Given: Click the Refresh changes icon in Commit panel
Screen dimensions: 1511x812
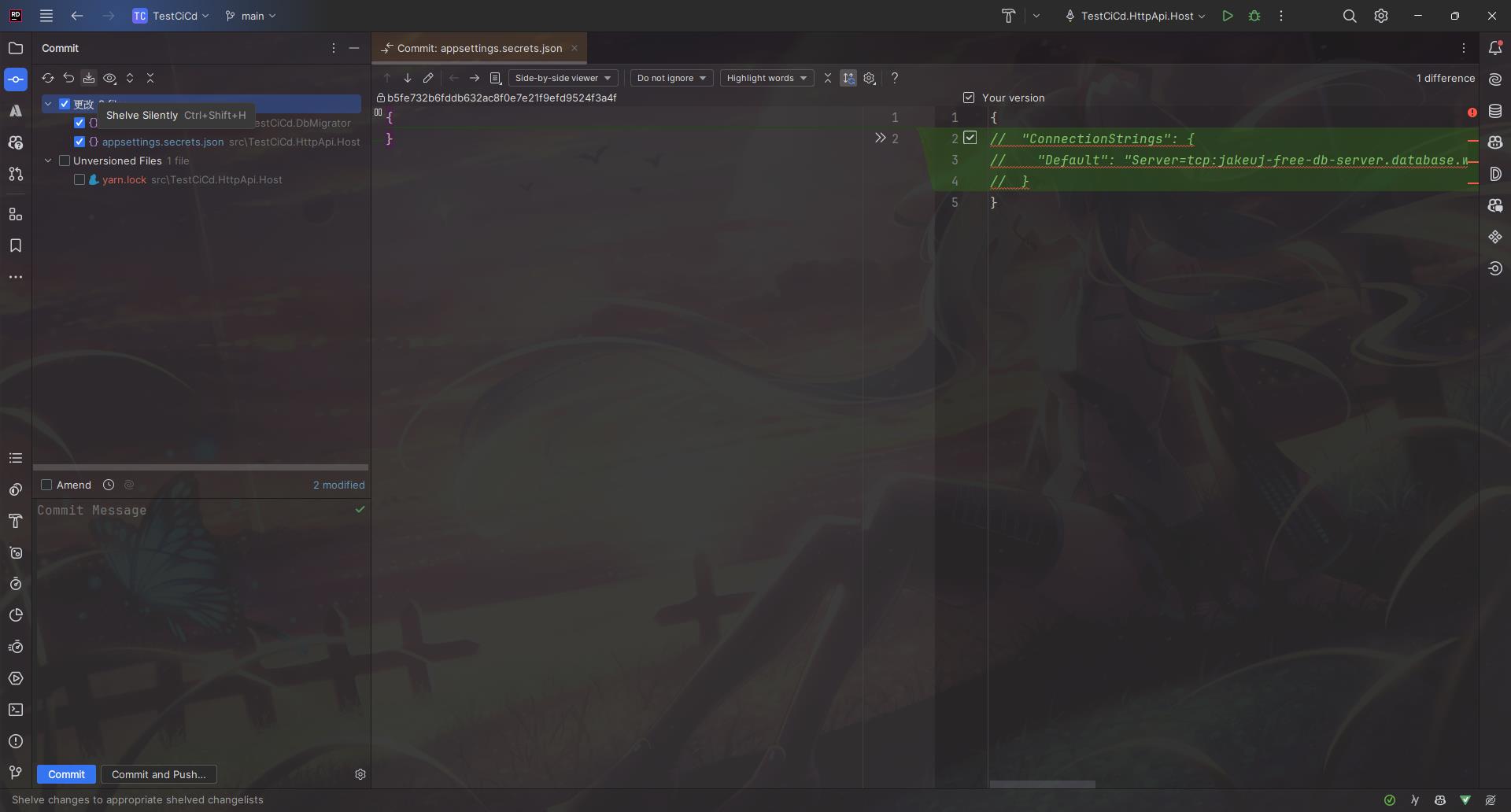Looking at the screenshot, I should pyautogui.click(x=48, y=78).
